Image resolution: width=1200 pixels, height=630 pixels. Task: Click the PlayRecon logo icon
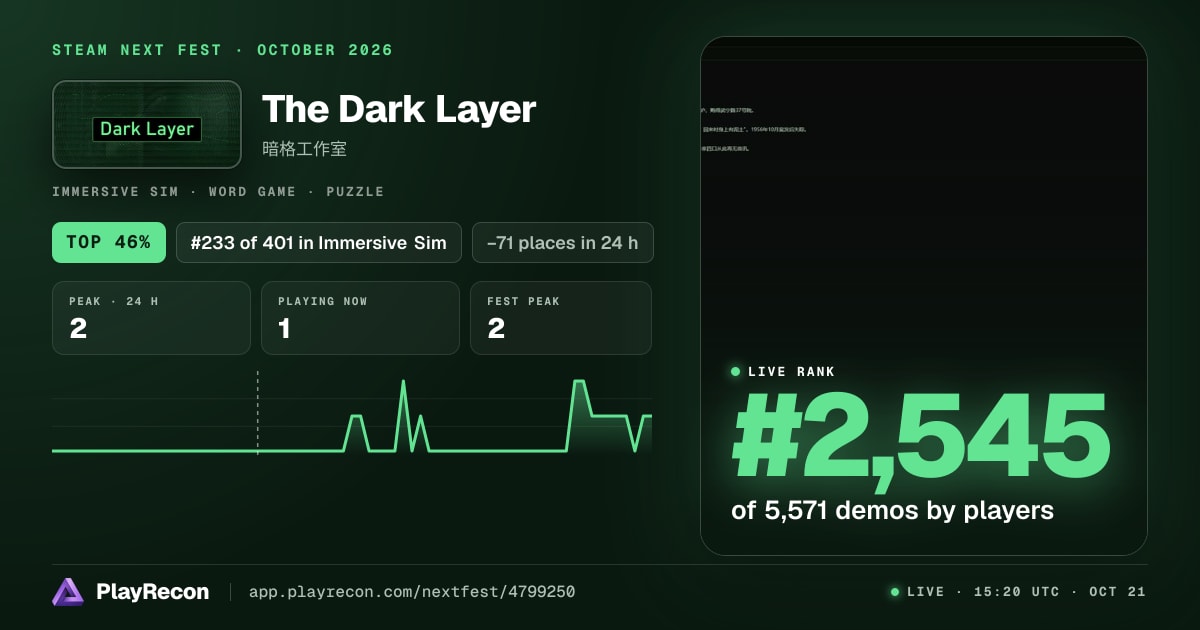[68, 592]
